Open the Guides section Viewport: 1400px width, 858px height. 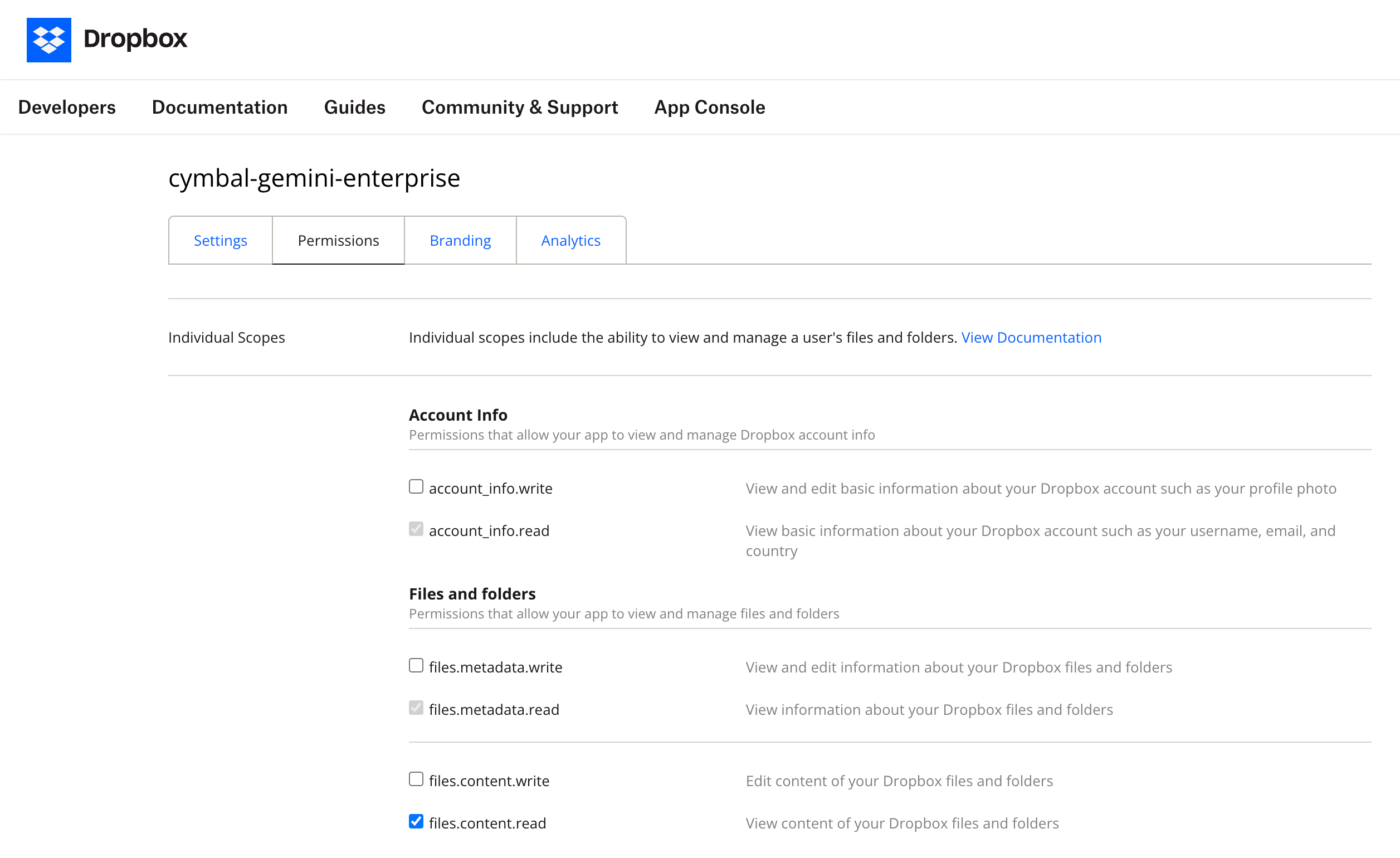(354, 107)
